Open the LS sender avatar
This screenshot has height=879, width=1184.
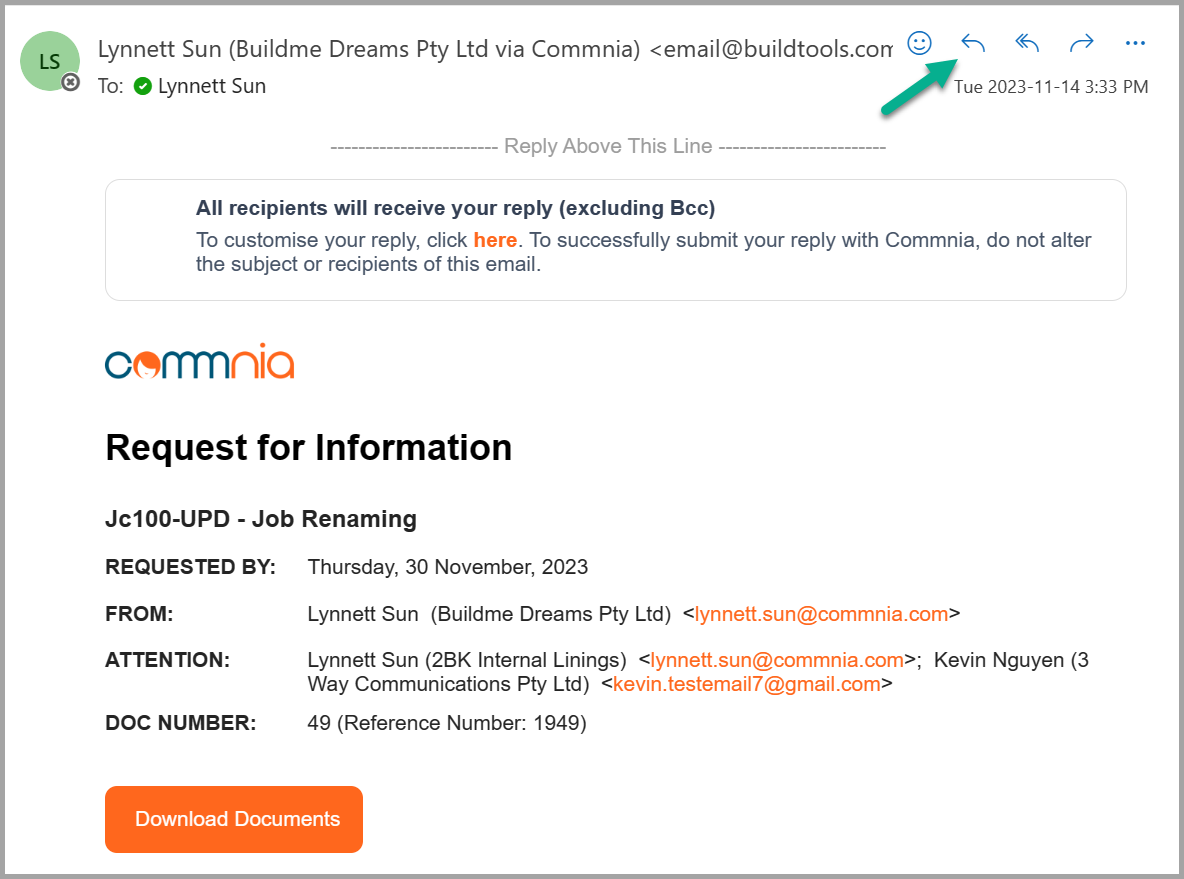(50, 61)
